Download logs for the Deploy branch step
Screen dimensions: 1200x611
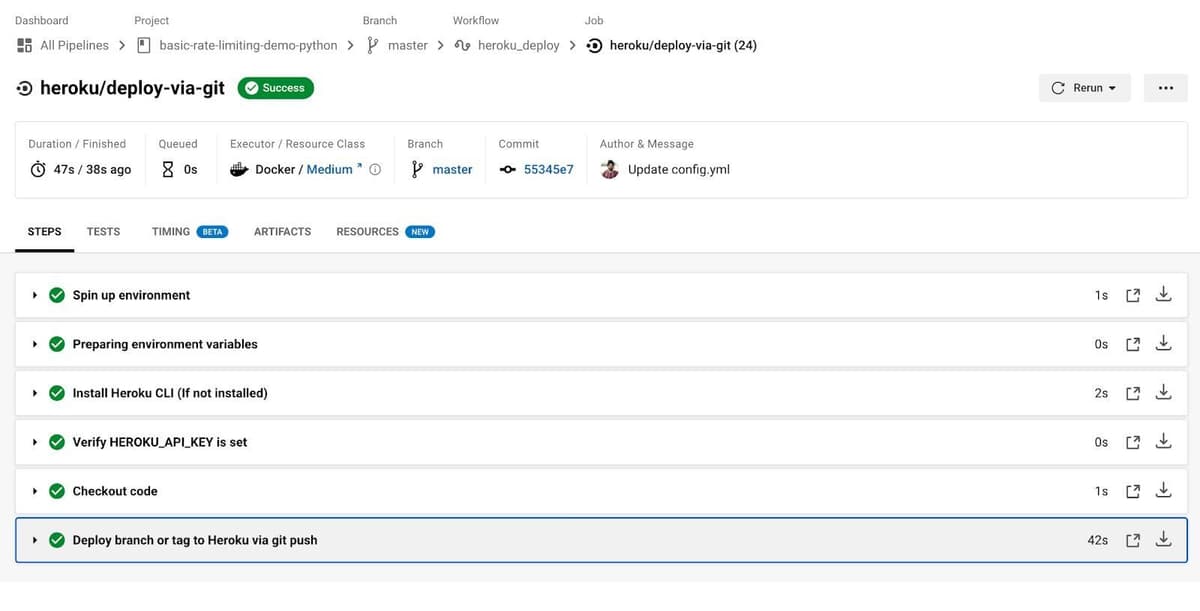(x=1163, y=539)
